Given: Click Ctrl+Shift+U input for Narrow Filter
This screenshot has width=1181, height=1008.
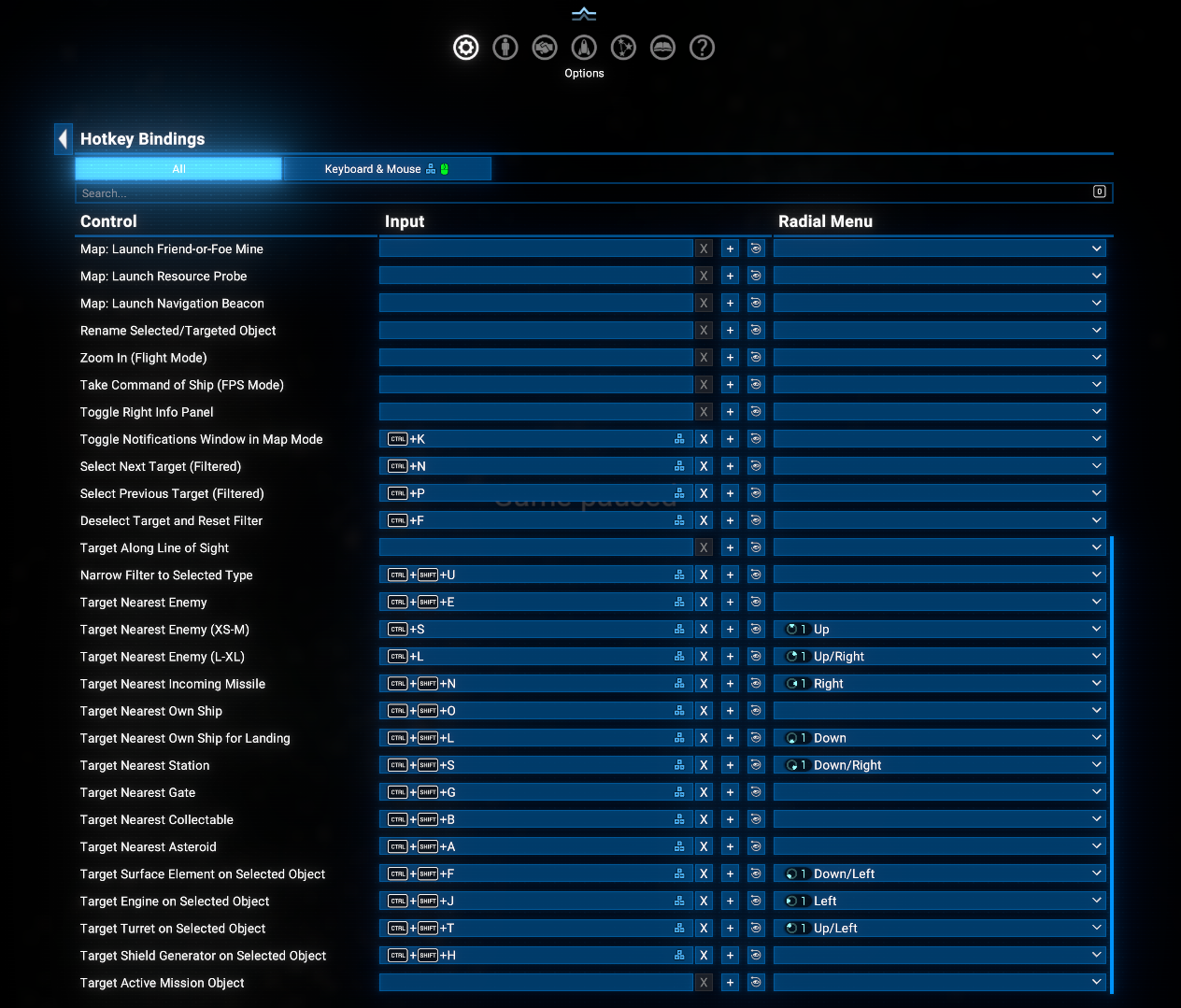Looking at the screenshot, I should tap(536, 575).
